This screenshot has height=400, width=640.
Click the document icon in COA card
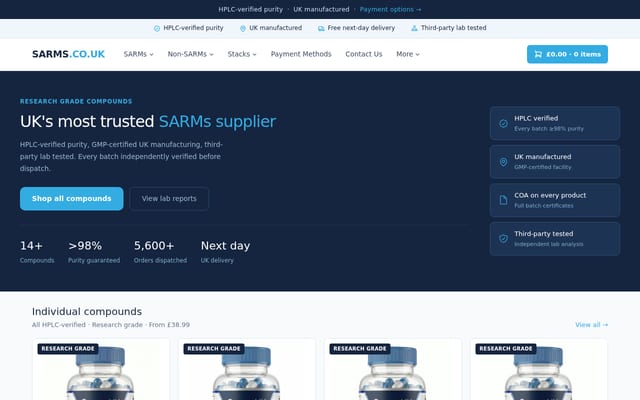pos(503,200)
